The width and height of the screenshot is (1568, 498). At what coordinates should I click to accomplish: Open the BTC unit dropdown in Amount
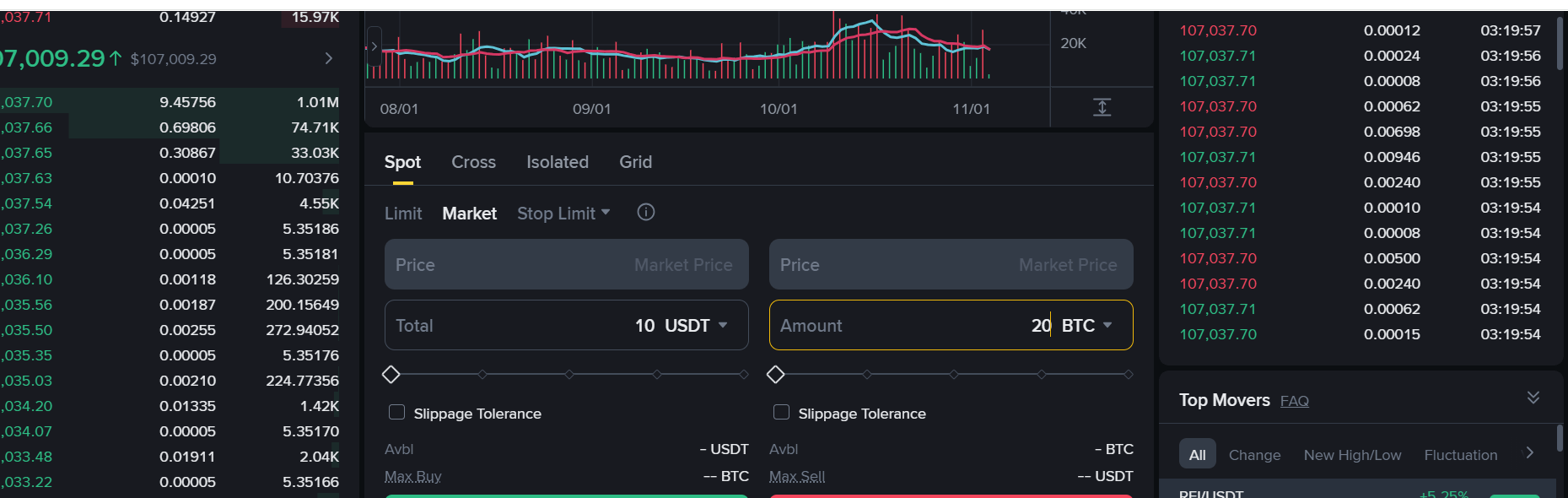(1086, 326)
